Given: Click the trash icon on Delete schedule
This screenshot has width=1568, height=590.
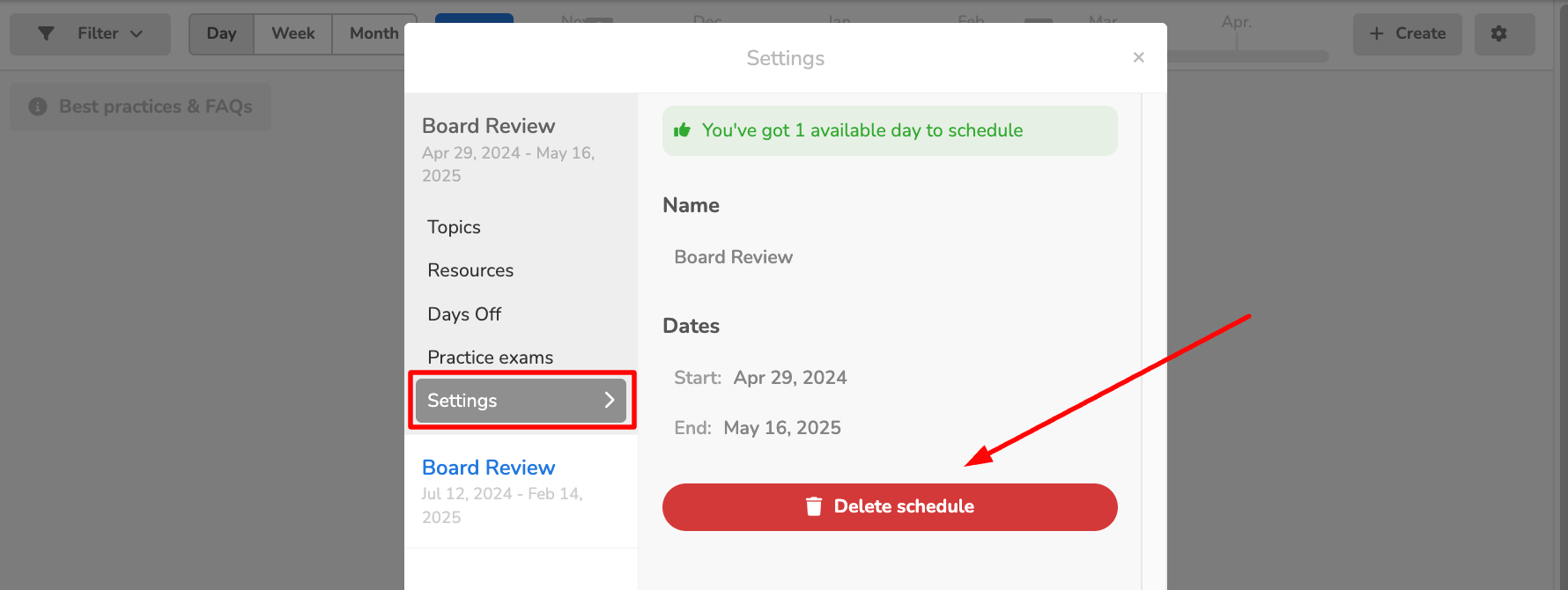Looking at the screenshot, I should point(814,506).
